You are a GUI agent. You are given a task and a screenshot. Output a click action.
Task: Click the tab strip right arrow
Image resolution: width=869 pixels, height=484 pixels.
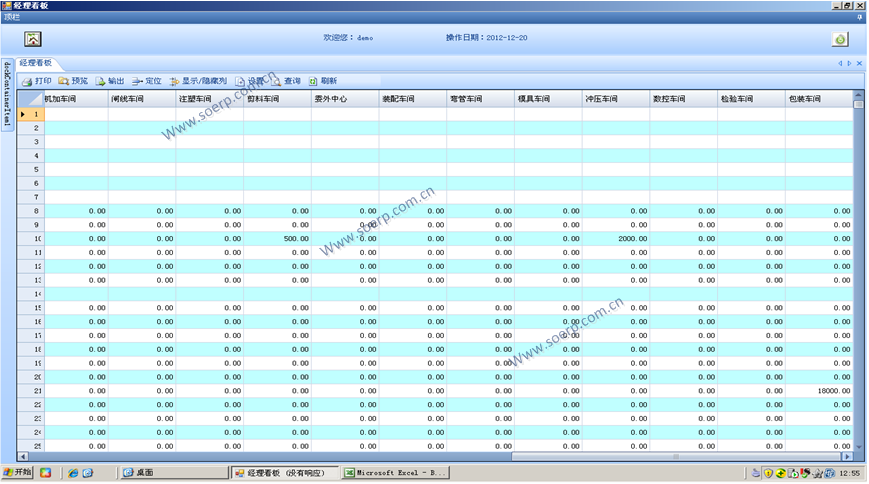pos(850,63)
